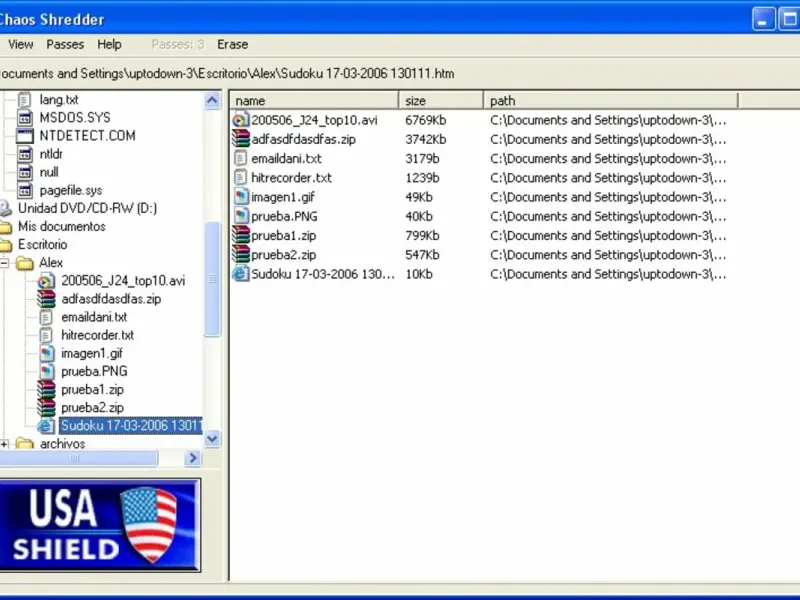Select emaildani.txt name in file list
Image resolution: width=800 pixels, height=600 pixels.
(286, 159)
